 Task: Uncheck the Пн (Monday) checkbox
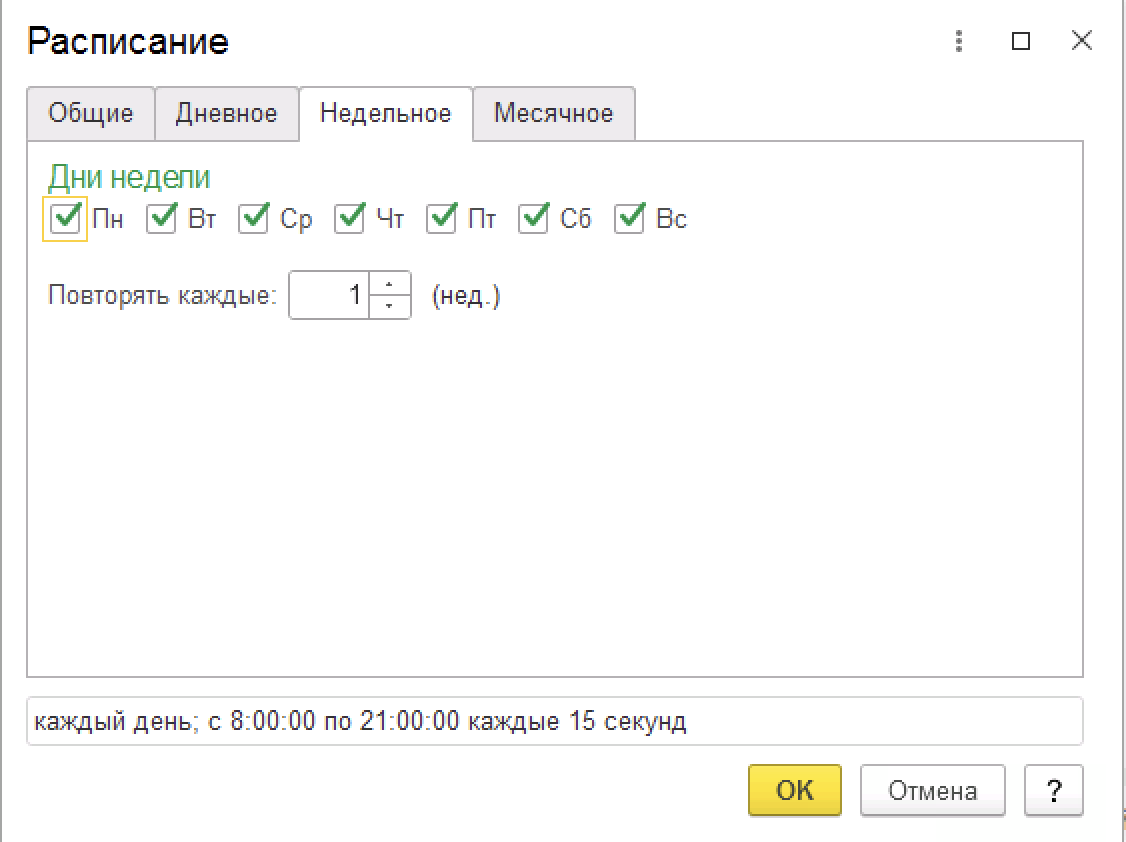point(64,219)
